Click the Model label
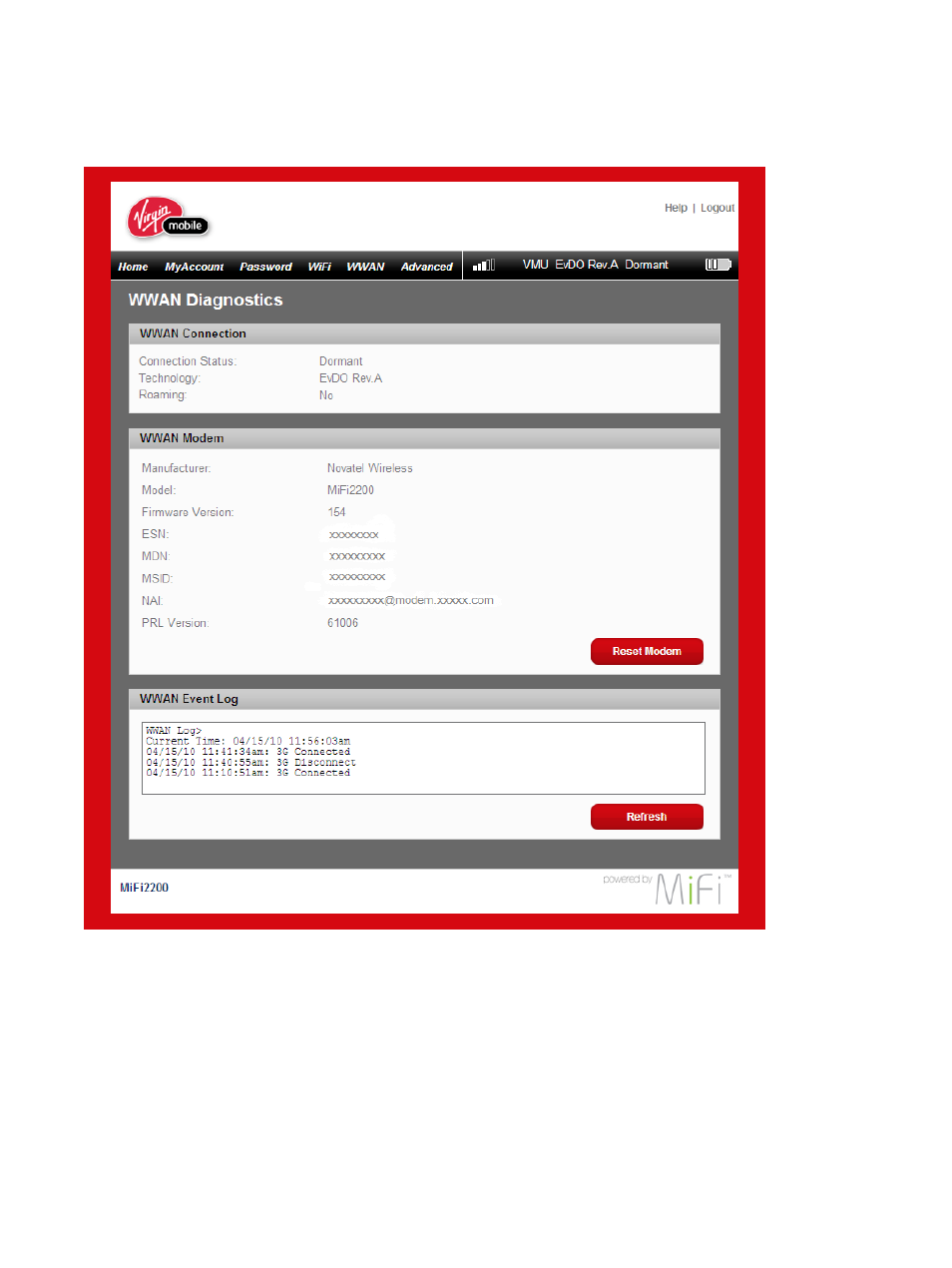This screenshot has width=952, height=1268. coord(159,490)
